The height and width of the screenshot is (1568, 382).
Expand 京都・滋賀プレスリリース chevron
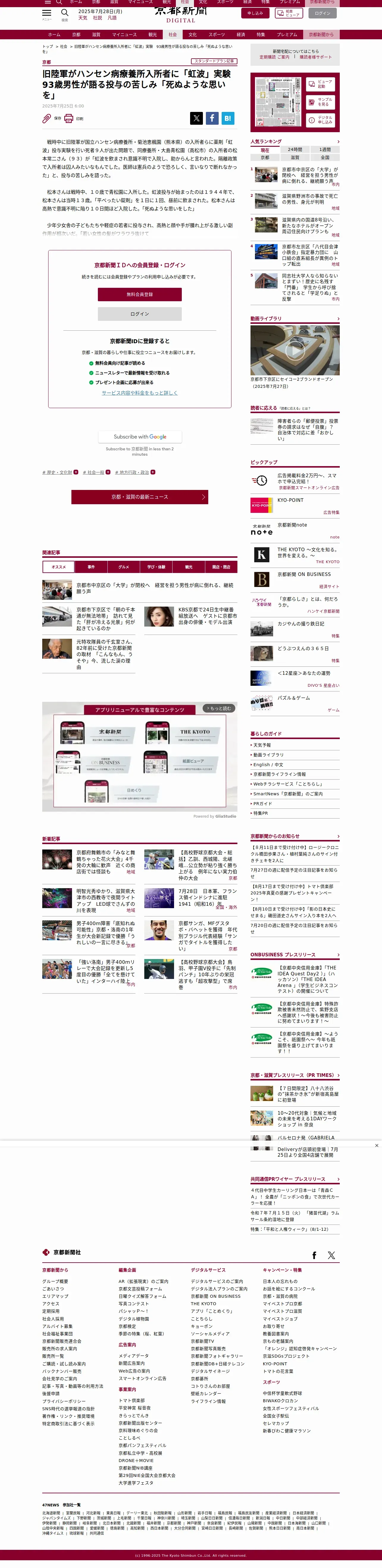point(338,1075)
